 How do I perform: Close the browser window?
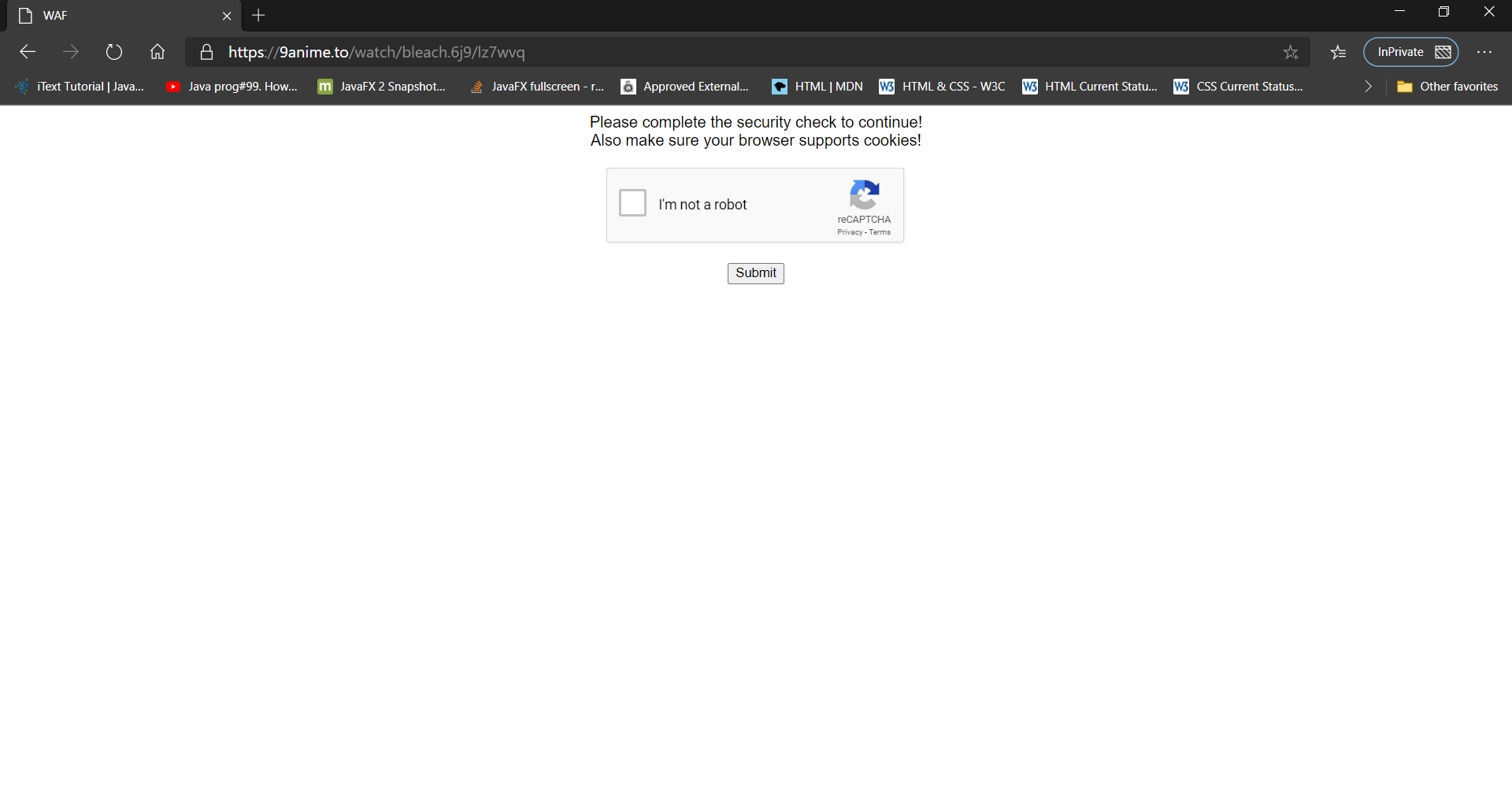pyautogui.click(x=1488, y=12)
